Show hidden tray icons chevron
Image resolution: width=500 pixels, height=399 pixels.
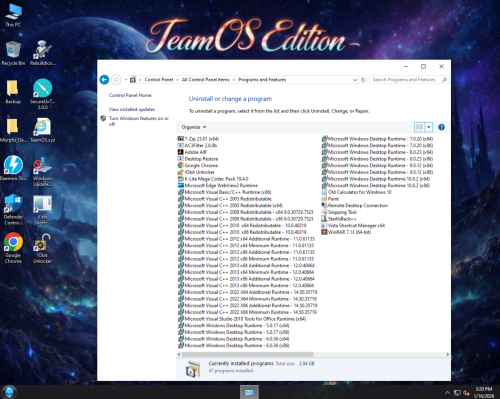447,392
